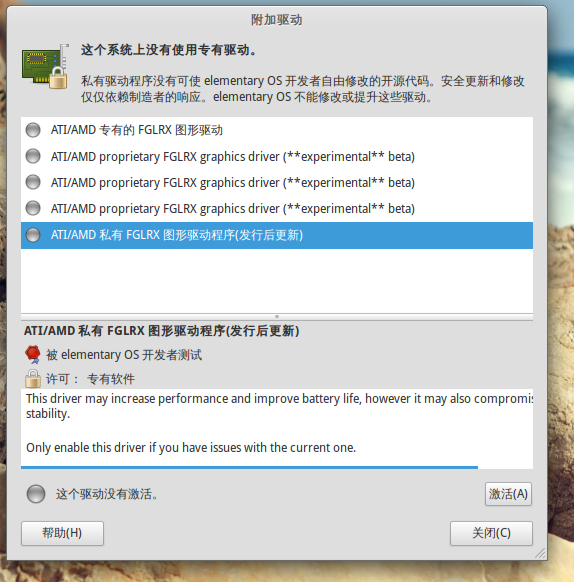Close the dialog via 关闭(C) button
The height and width of the screenshot is (582, 574).
click(491, 533)
